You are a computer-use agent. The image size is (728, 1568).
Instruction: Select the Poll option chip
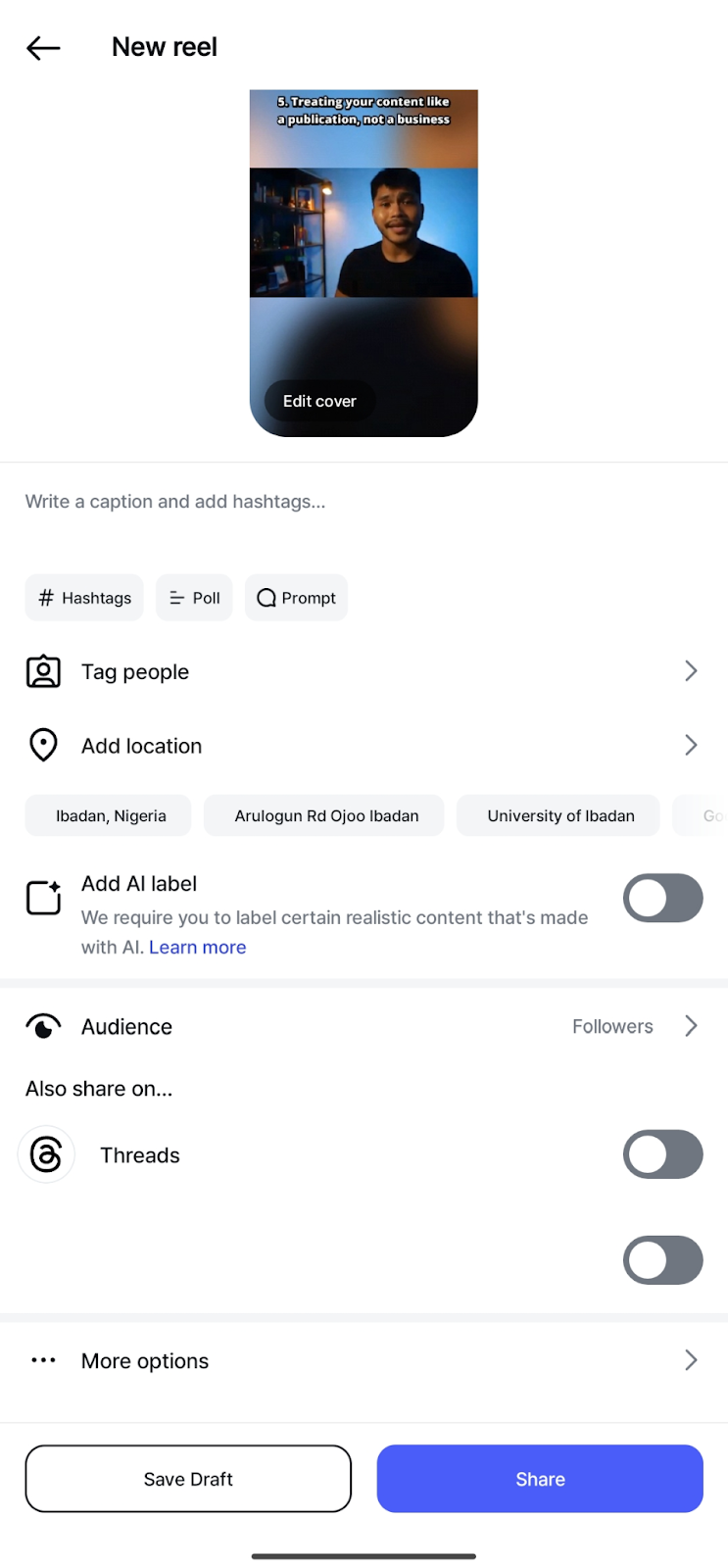tap(194, 598)
